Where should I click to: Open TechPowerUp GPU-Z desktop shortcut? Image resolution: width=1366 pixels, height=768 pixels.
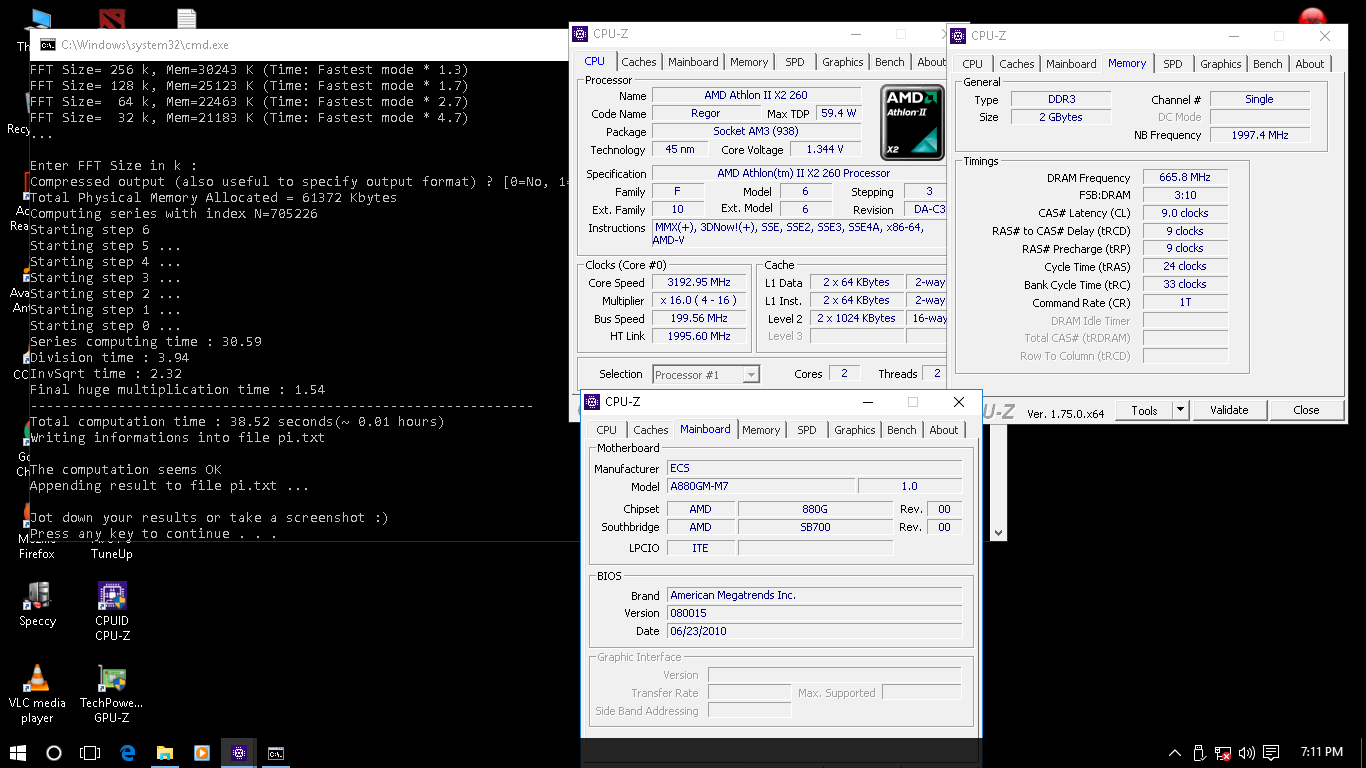(x=112, y=694)
